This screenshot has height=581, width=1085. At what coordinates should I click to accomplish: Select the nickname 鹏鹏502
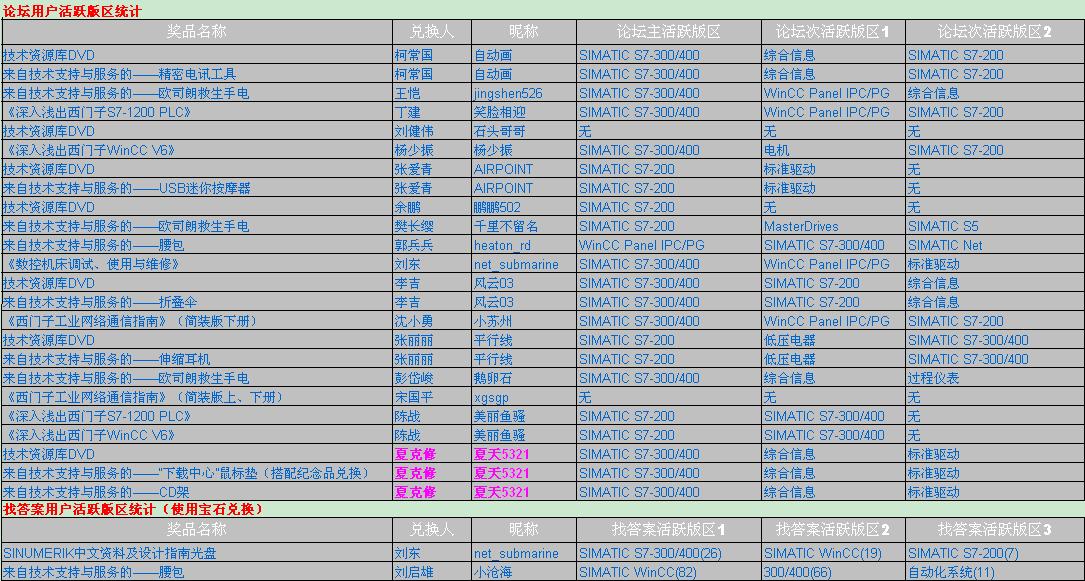pyautogui.click(x=498, y=207)
